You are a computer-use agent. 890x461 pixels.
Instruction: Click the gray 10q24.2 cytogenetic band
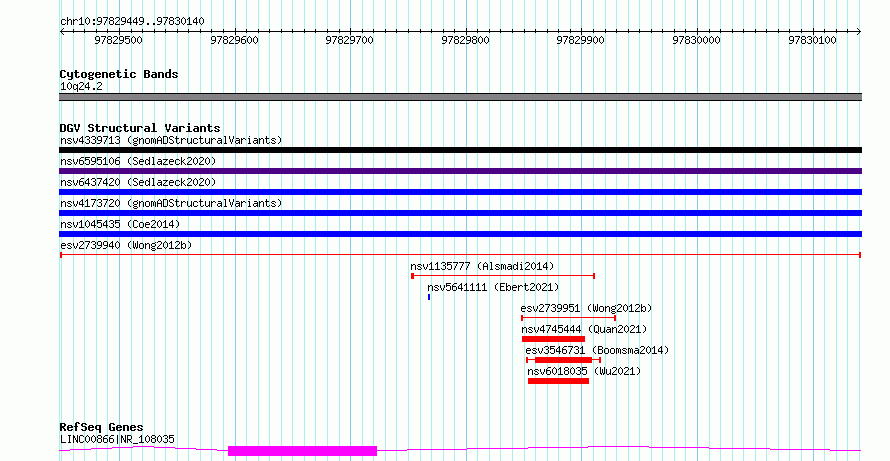pyautogui.click(x=460, y=97)
